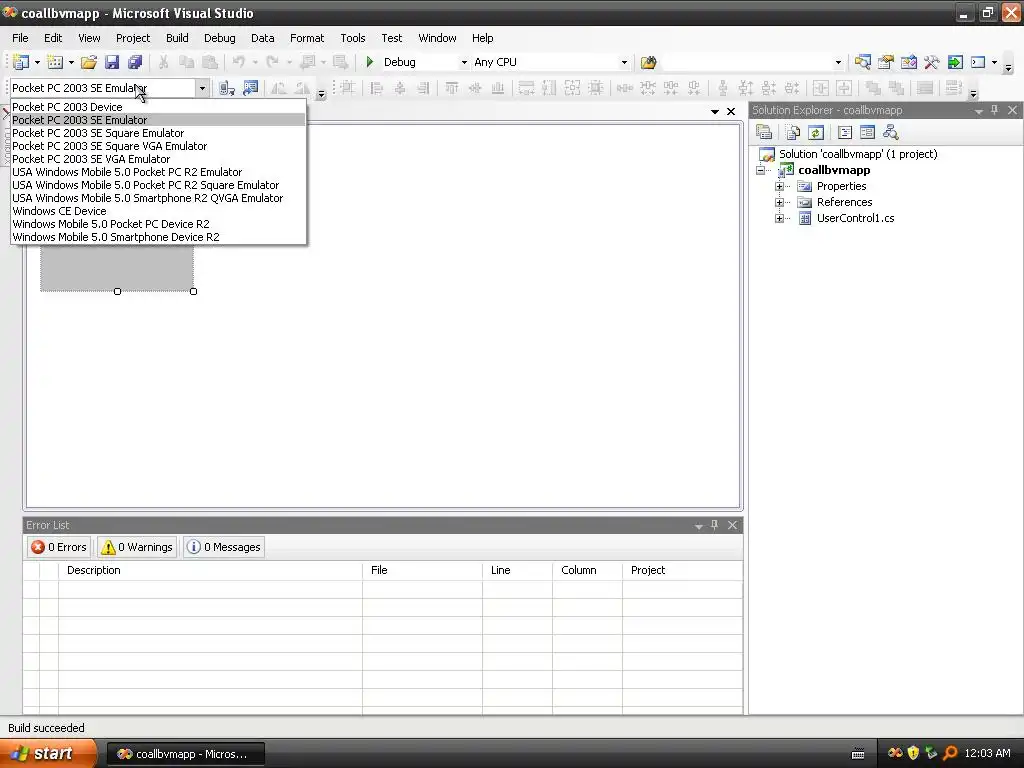Expand the UserControl1.cs node

pyautogui.click(x=779, y=218)
